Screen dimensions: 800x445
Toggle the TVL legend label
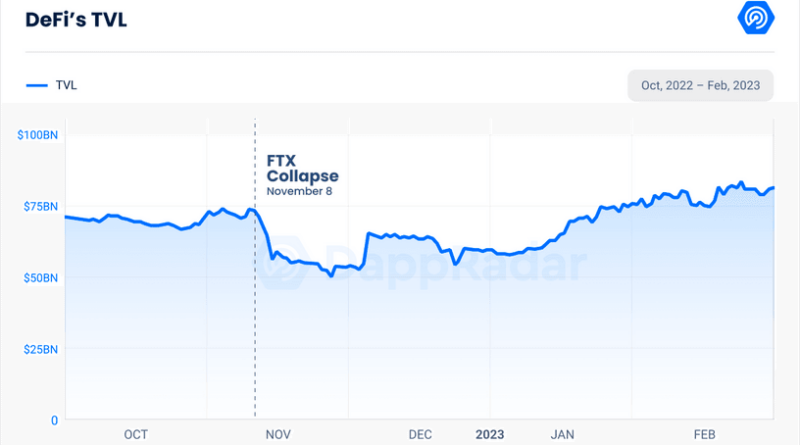point(65,85)
